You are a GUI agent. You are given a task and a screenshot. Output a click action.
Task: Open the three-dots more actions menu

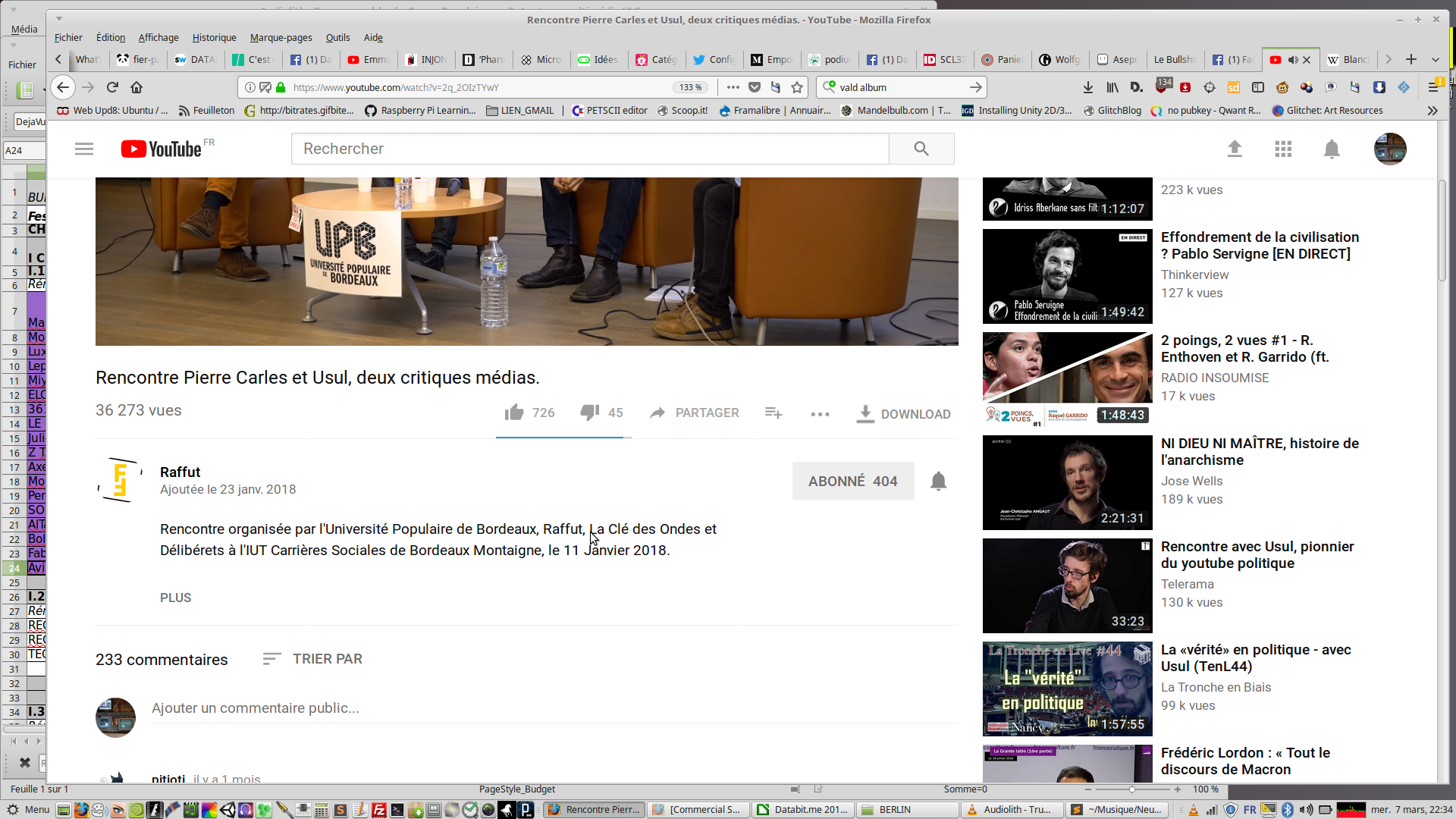click(x=820, y=414)
